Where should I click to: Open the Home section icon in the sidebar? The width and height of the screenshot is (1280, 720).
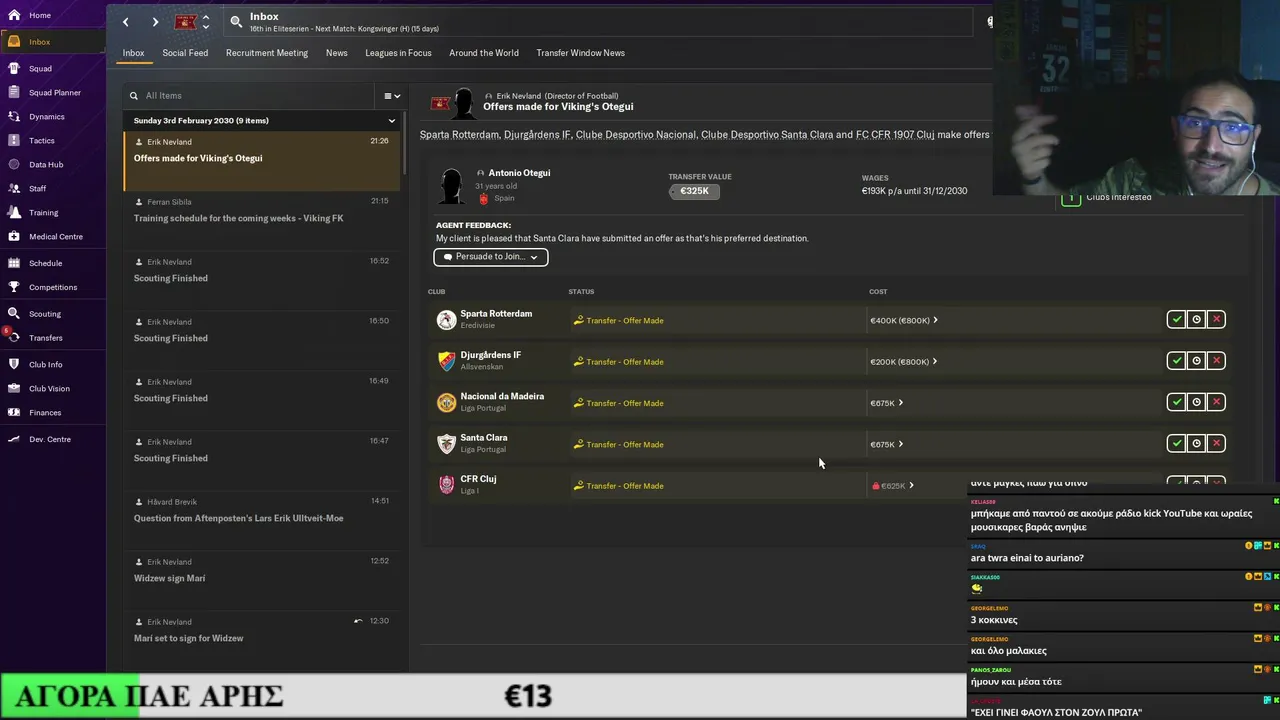coord(14,15)
